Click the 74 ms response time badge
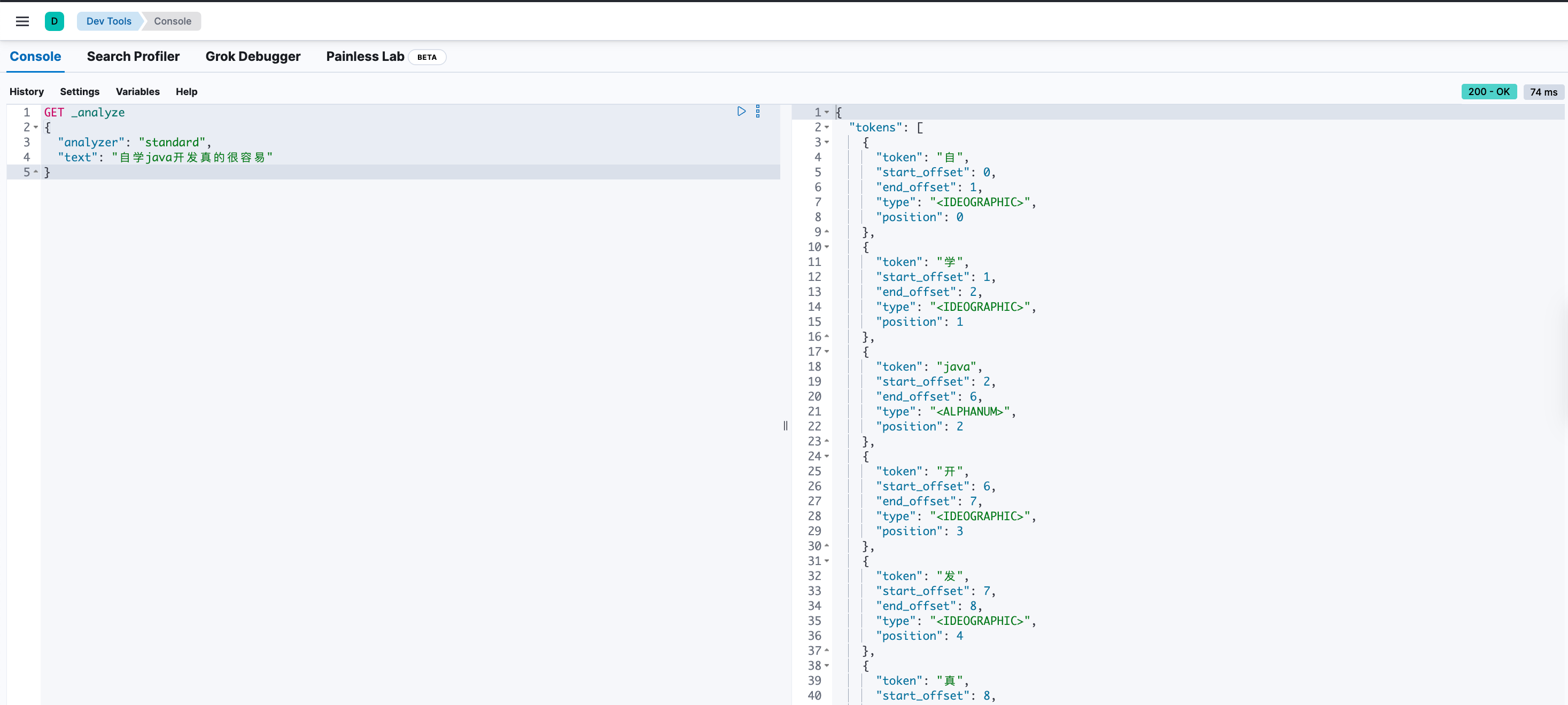The image size is (1568, 705). 1543,92
